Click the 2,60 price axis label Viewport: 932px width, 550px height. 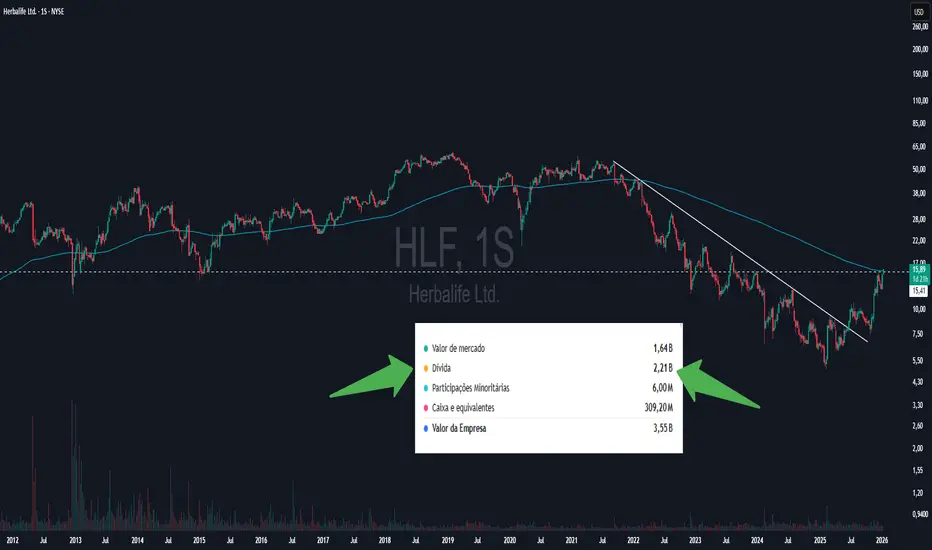[x=918, y=426]
